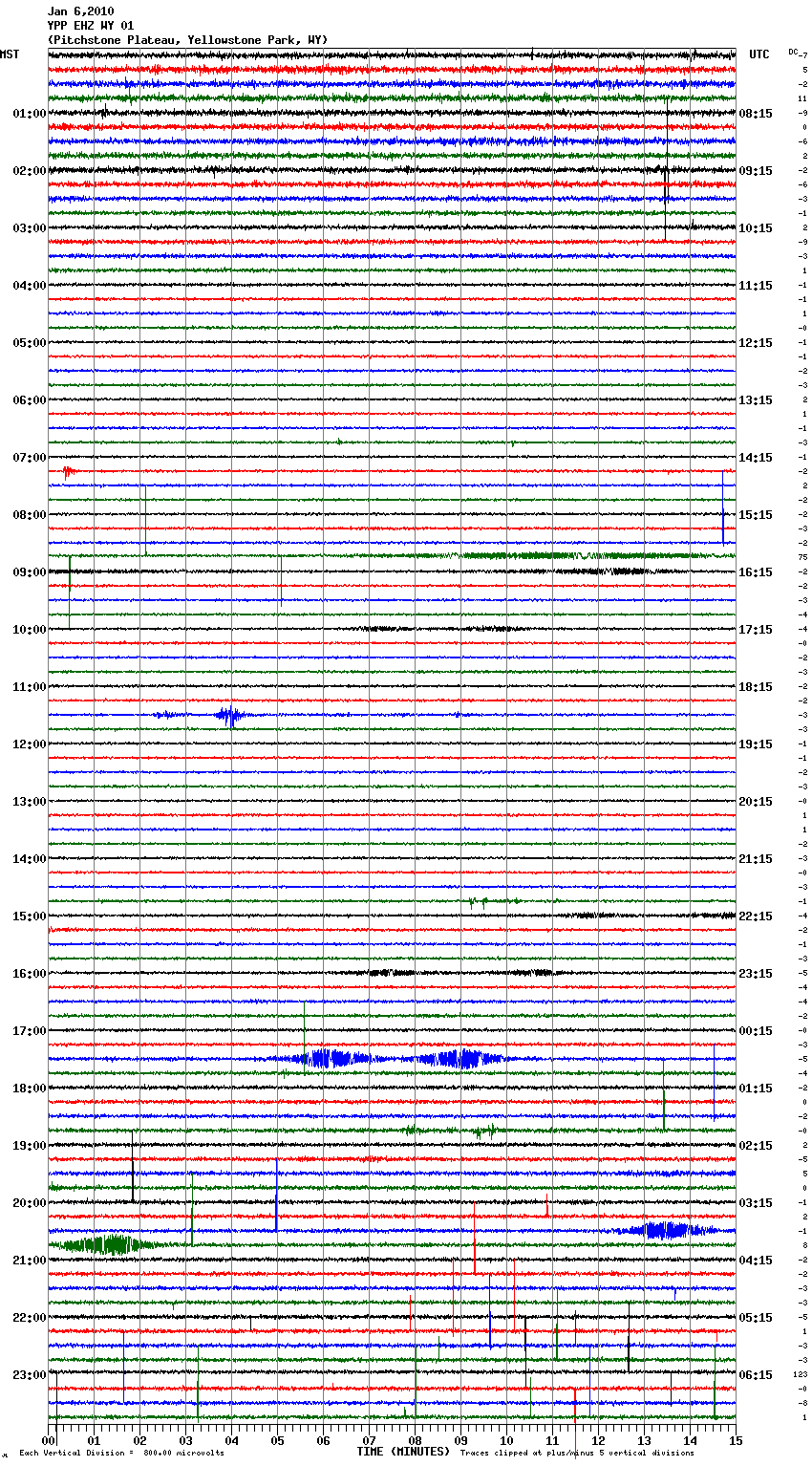This screenshot has width=812, height=1466.
Task: Click the 21:15 UTC time label
Action: click(x=756, y=859)
